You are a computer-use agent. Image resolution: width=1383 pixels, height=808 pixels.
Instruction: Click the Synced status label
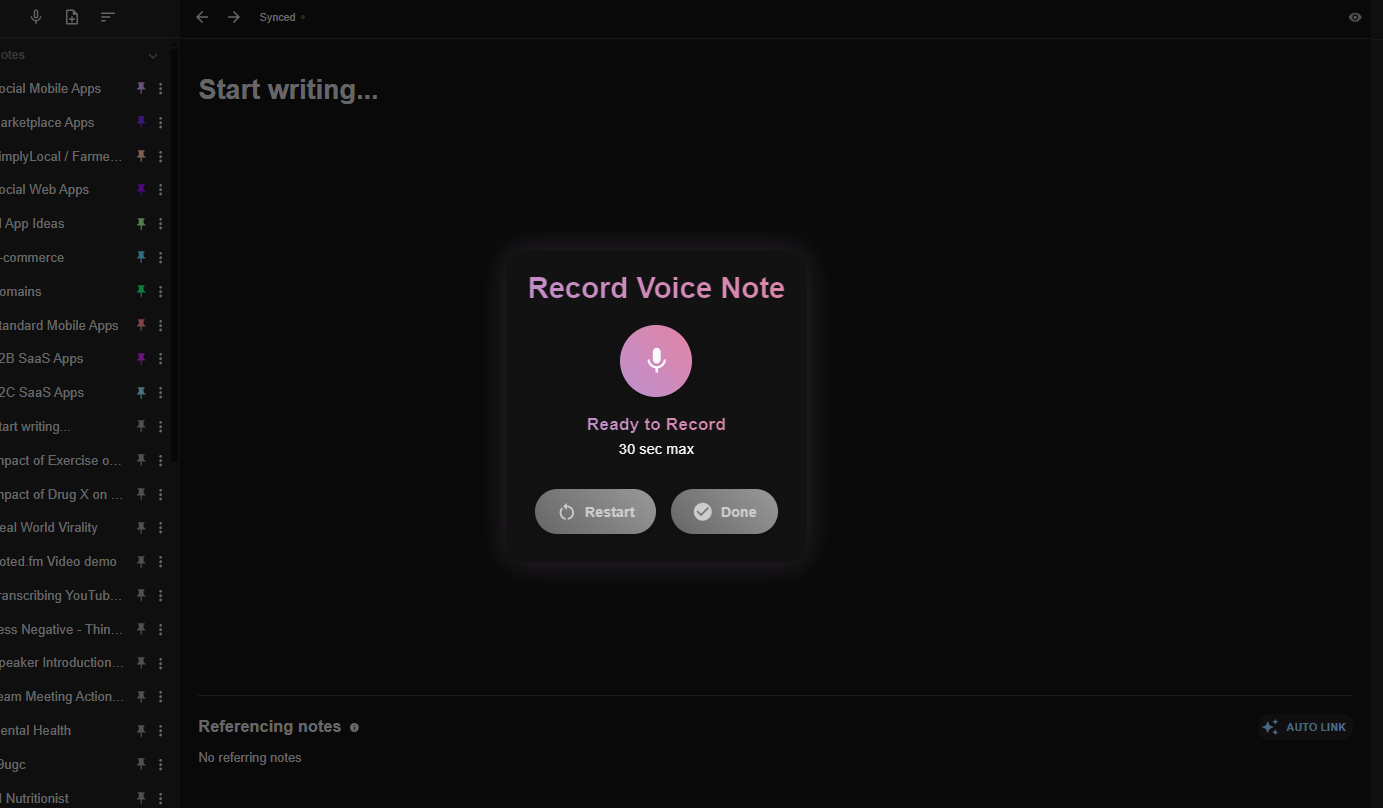277,17
